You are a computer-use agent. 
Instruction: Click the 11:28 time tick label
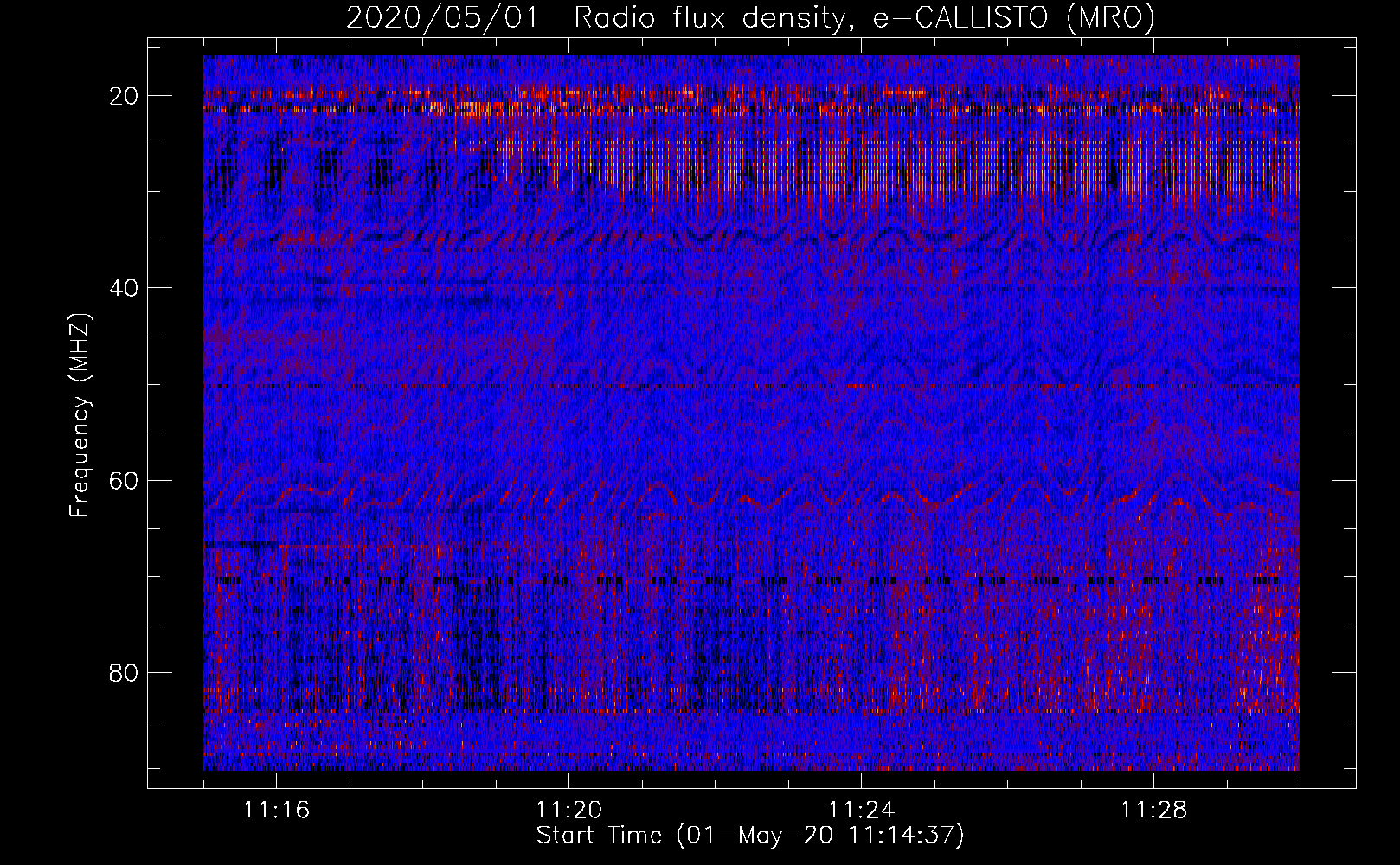(1153, 811)
